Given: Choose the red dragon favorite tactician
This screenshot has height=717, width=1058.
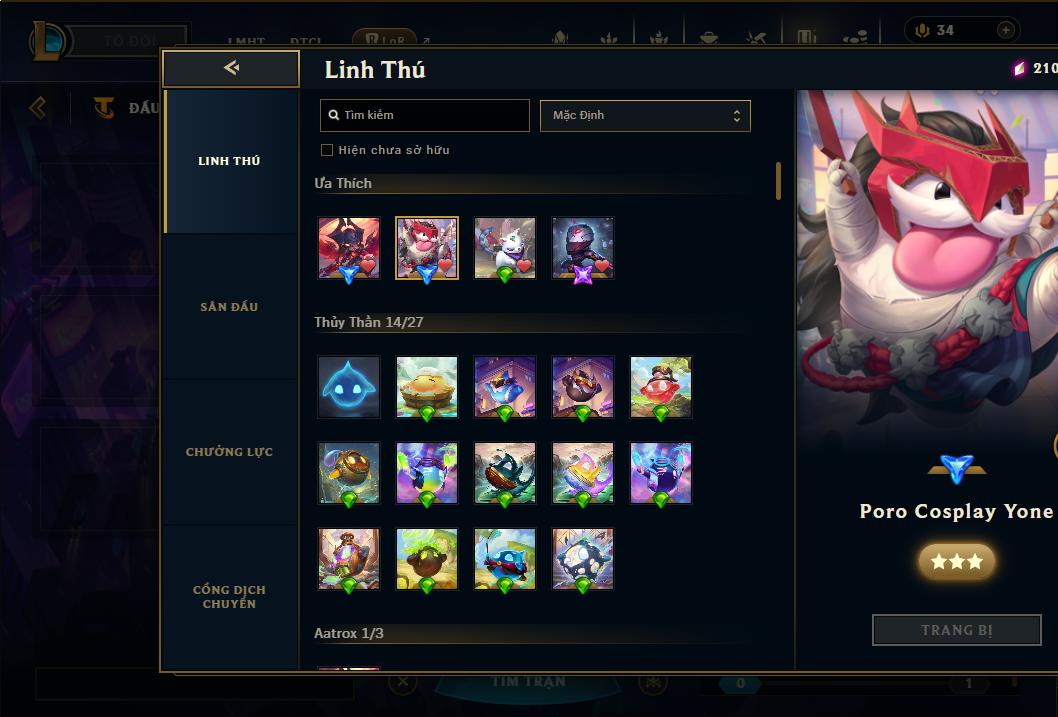Looking at the screenshot, I should pyautogui.click(x=349, y=248).
